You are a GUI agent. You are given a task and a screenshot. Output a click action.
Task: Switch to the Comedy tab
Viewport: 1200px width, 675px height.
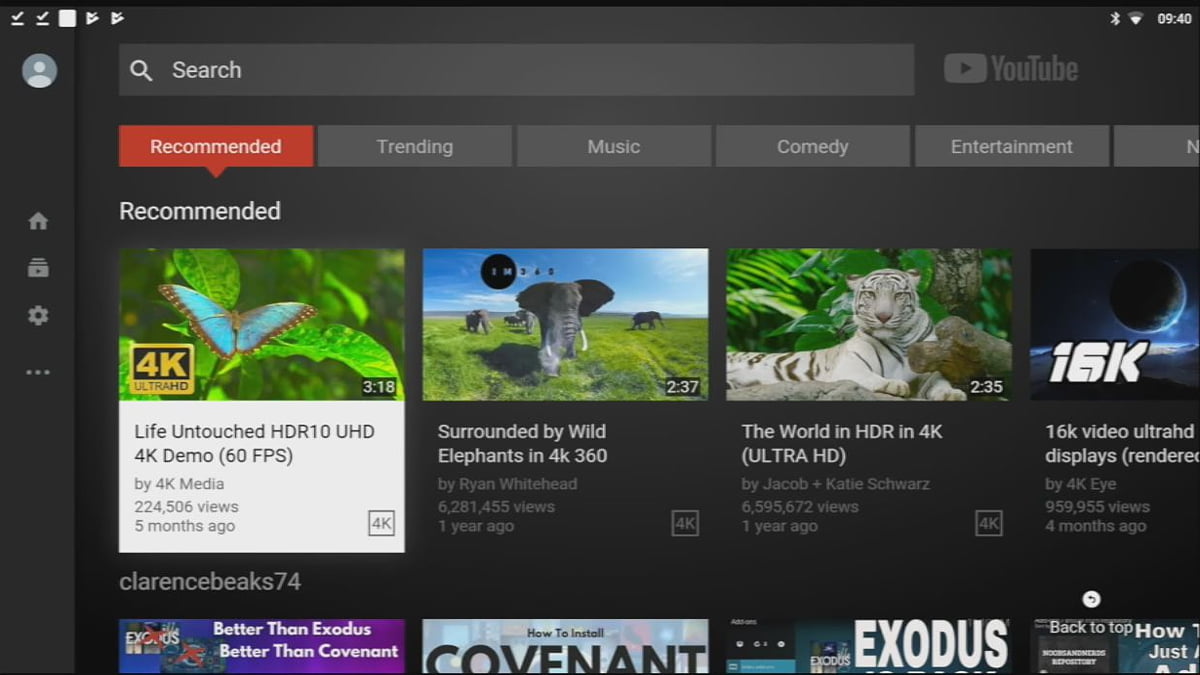(812, 146)
